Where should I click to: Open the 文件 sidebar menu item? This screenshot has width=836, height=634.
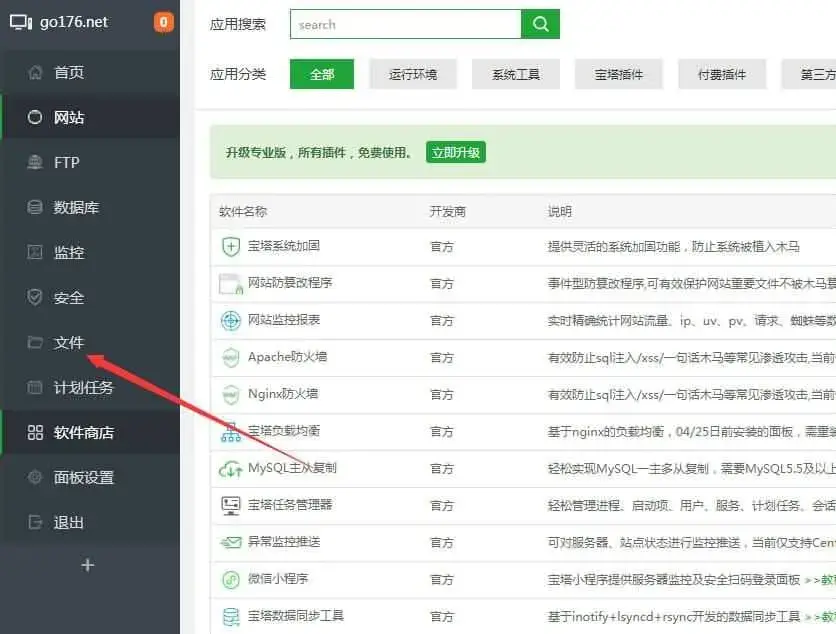(90, 342)
